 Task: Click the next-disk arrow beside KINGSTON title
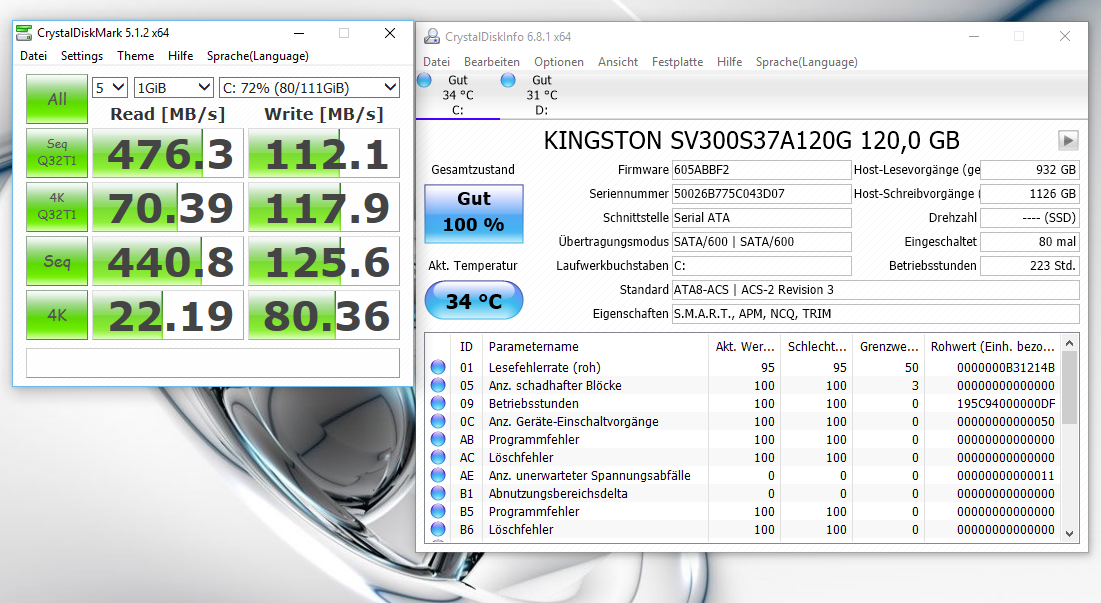tap(1068, 140)
